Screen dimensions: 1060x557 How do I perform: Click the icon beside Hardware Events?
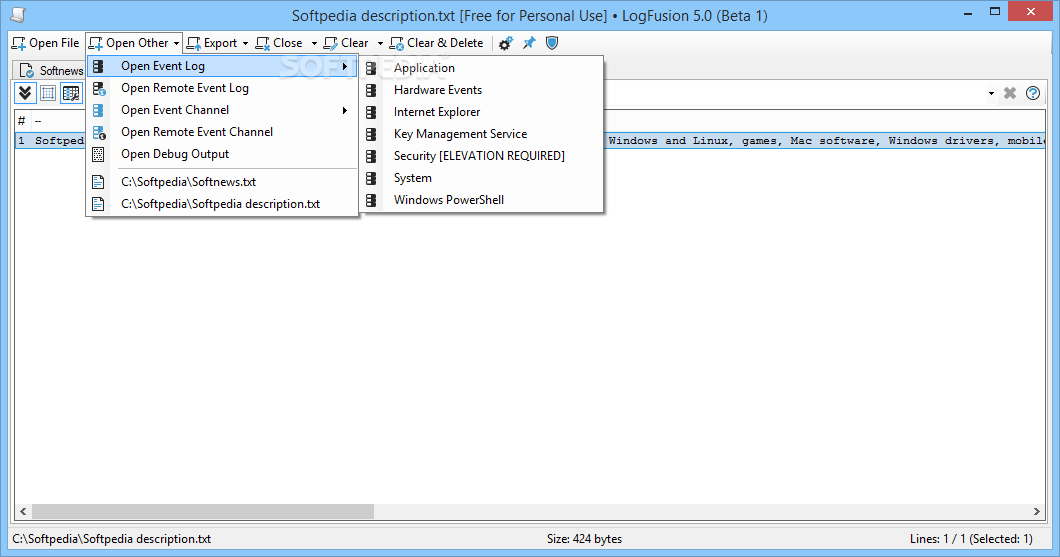coord(371,90)
